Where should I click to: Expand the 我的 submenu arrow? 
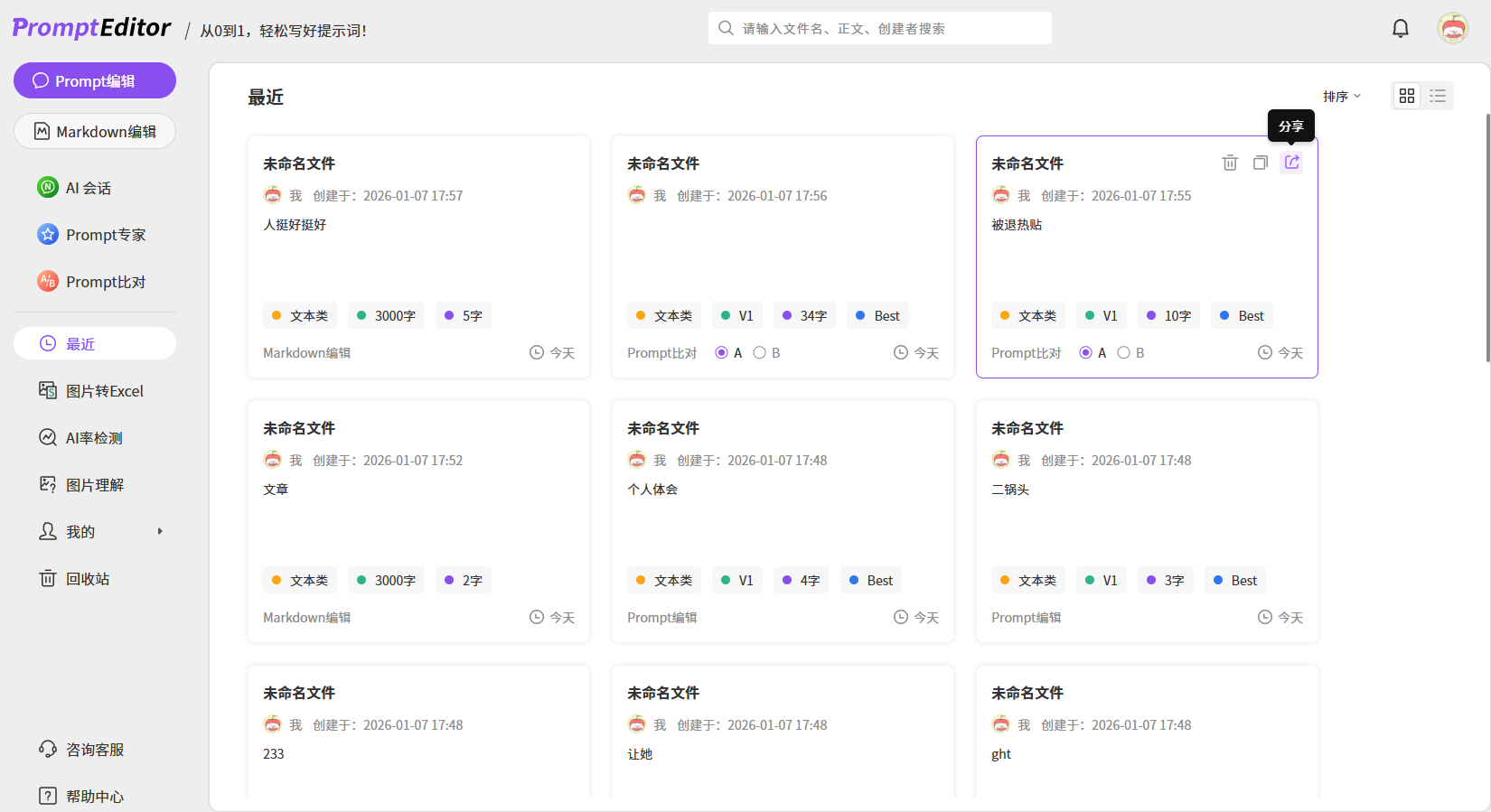[160, 531]
